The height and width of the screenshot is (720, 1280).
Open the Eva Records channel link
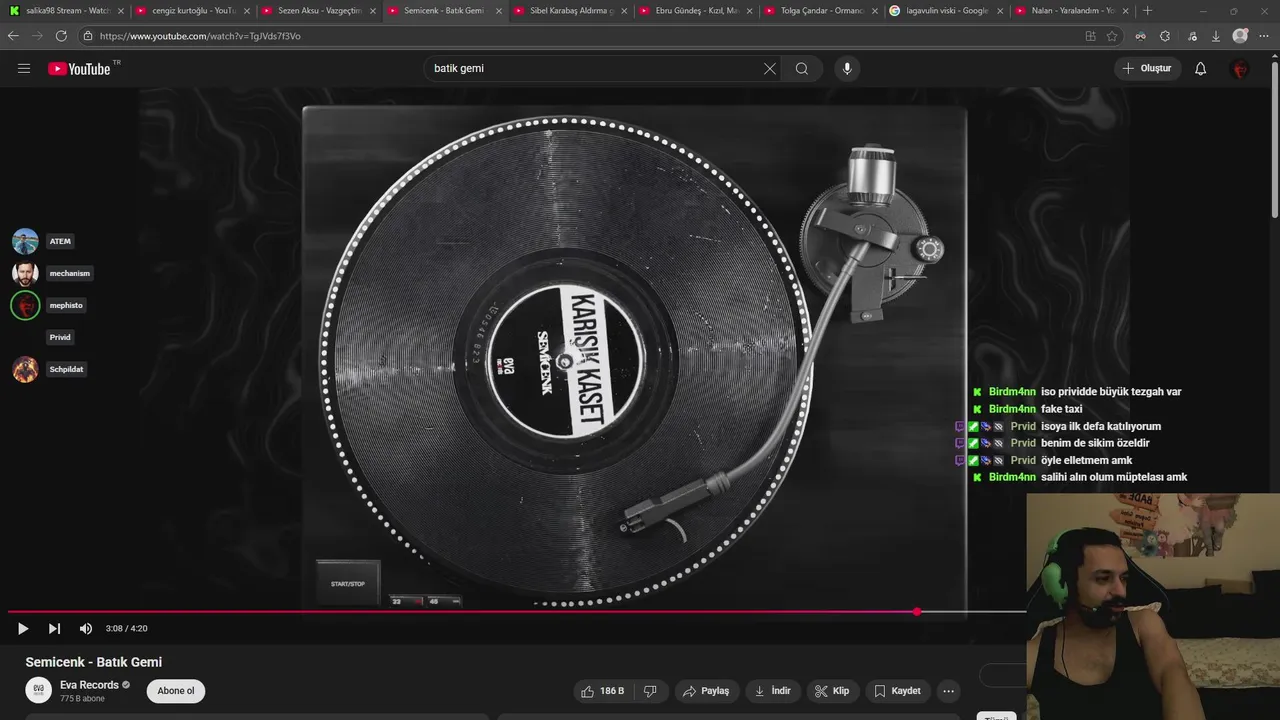(89, 685)
